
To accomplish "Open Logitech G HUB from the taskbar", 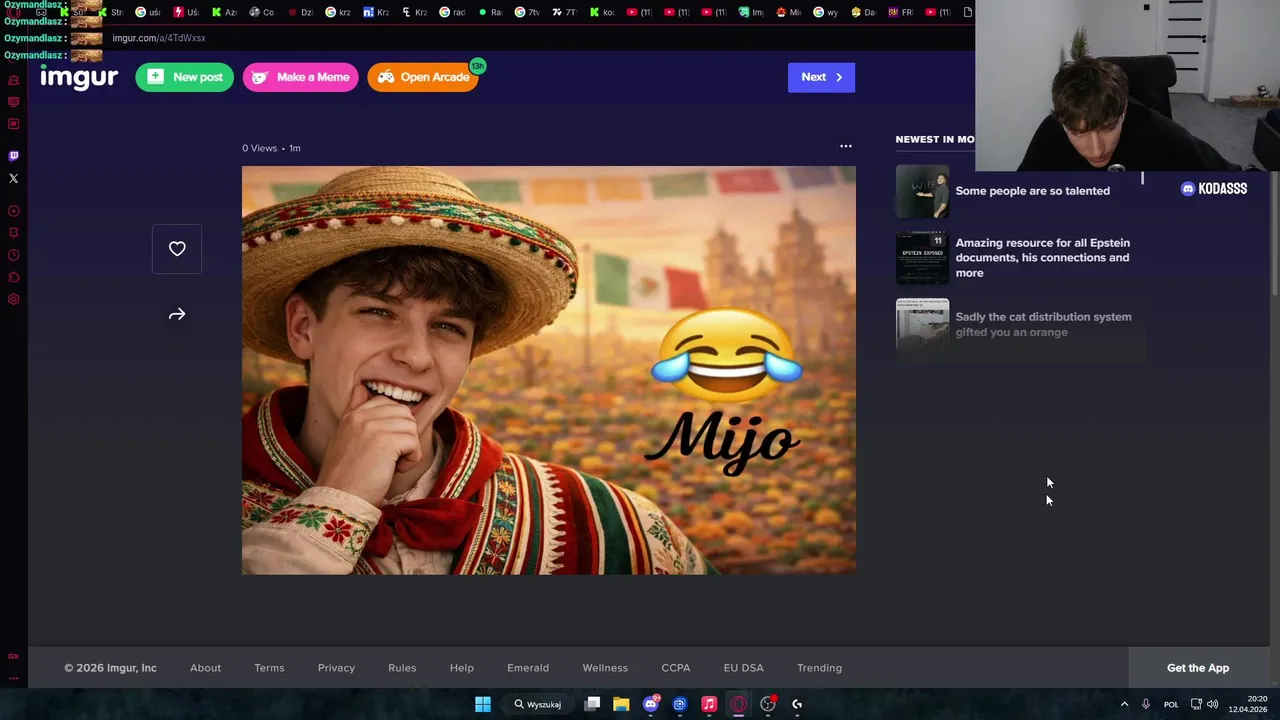I will click(797, 704).
